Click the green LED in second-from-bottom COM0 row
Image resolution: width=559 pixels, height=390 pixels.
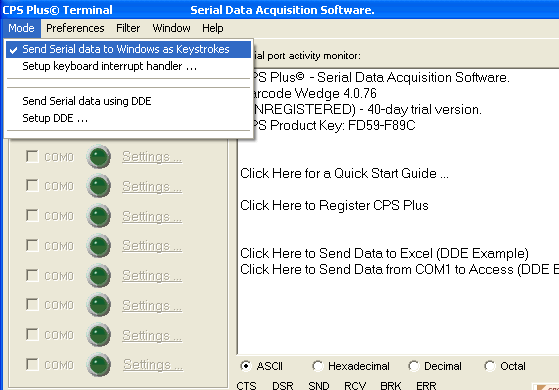99,335
